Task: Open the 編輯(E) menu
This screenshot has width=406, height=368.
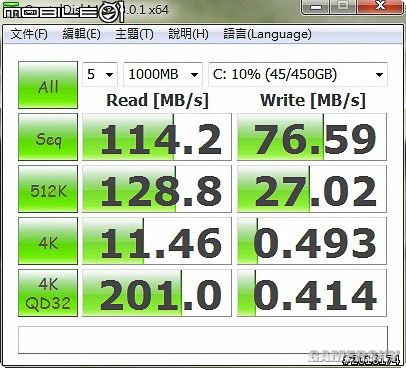Action: [82, 34]
